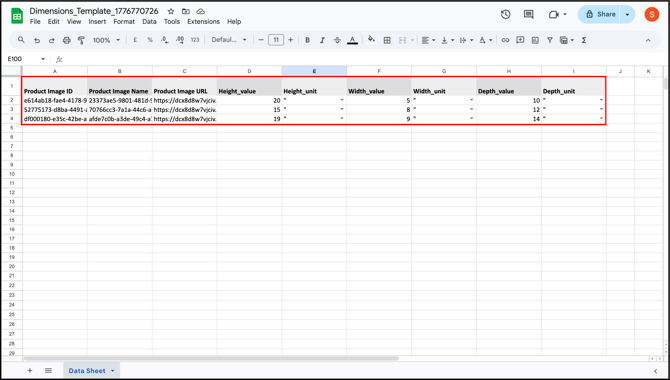Decrease decimal places
This screenshot has width=670, height=380.
click(165, 40)
